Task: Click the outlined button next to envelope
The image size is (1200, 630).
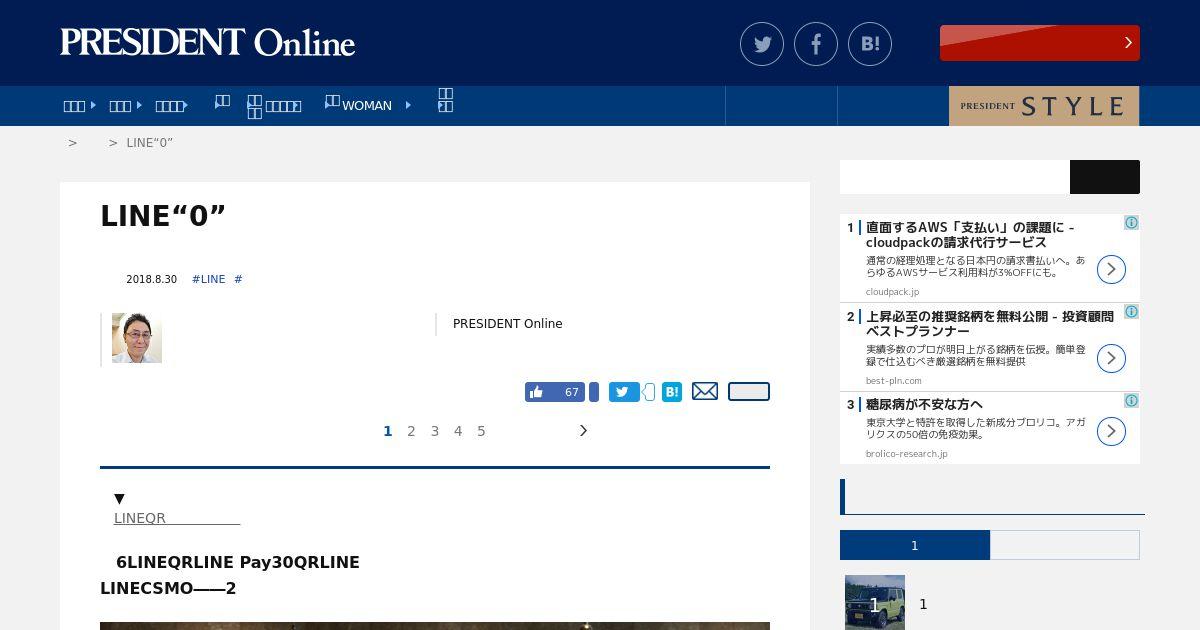Action: pos(749,391)
